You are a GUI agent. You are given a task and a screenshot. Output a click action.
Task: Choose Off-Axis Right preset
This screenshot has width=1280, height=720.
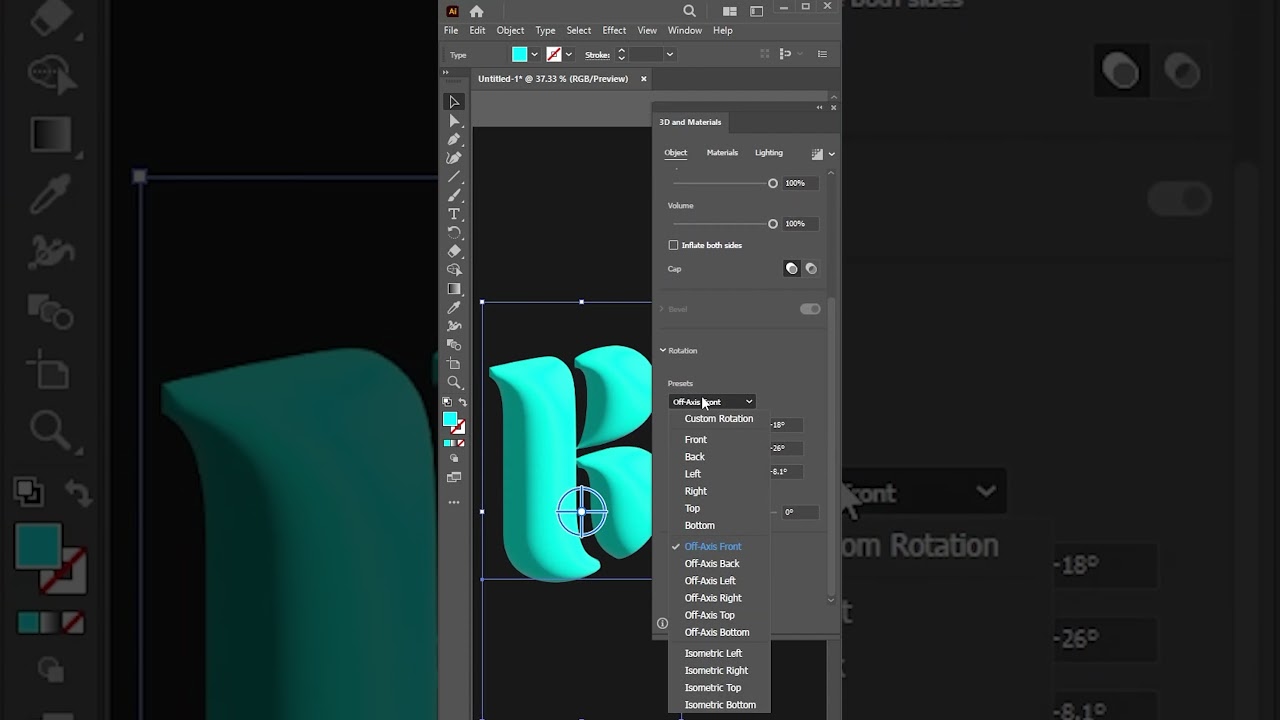click(x=713, y=598)
